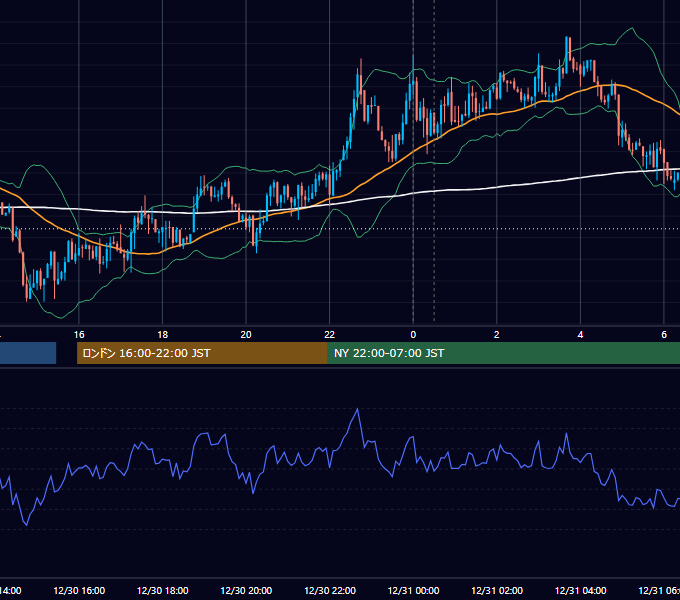
Task: Click the 16 hour axis label
Action: 79,335
